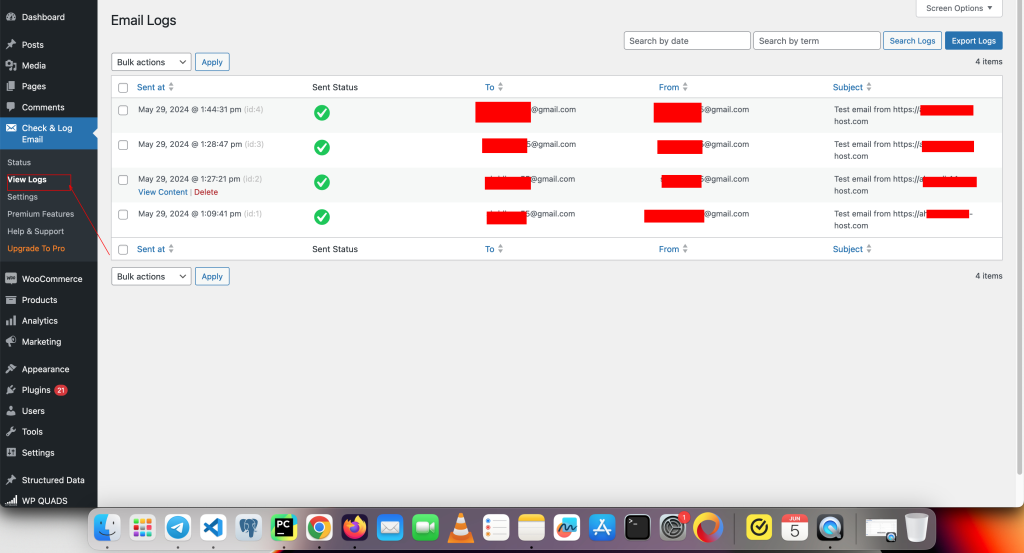Open the Dashboard menu icon
This screenshot has height=553, width=1024.
coord(11,17)
